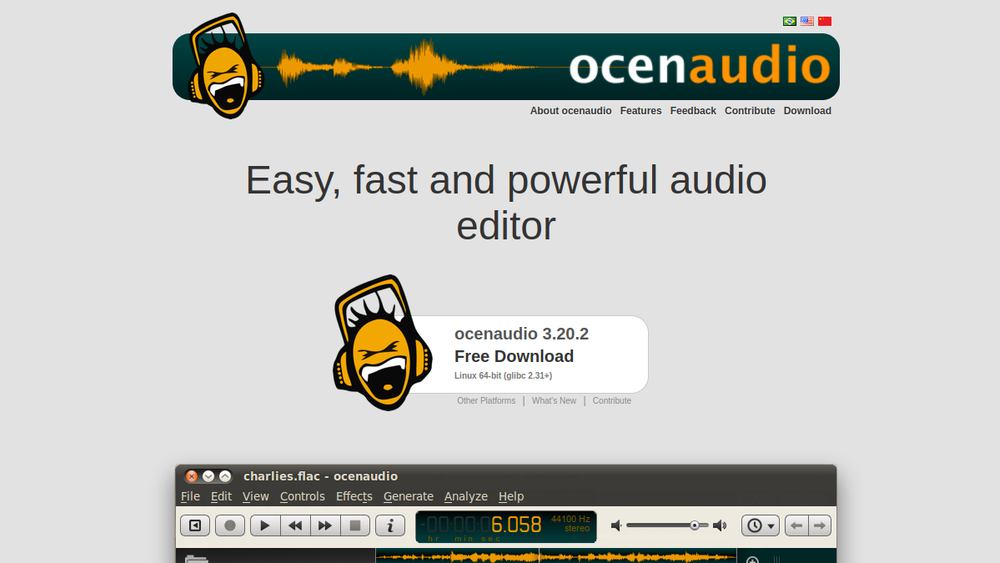Open the Analyze menu in ocenaudio
The height and width of the screenshot is (563, 1000).
(466, 496)
